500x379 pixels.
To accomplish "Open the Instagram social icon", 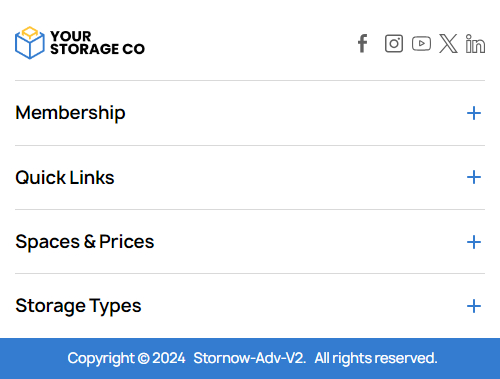I will coord(394,44).
